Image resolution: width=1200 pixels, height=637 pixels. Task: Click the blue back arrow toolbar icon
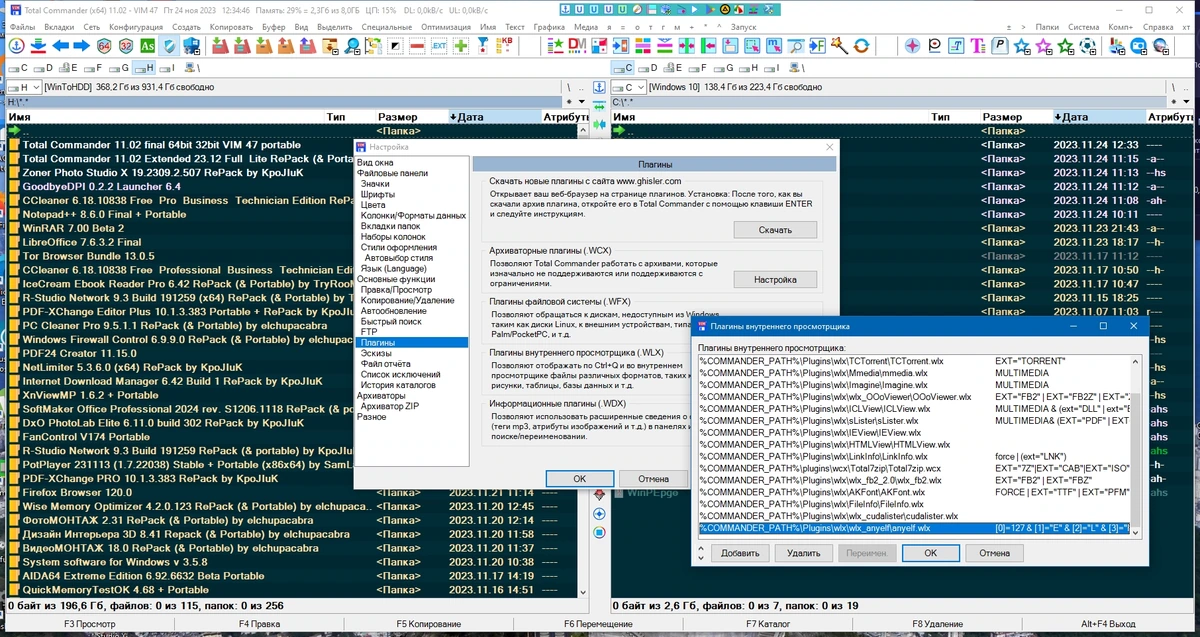60,46
